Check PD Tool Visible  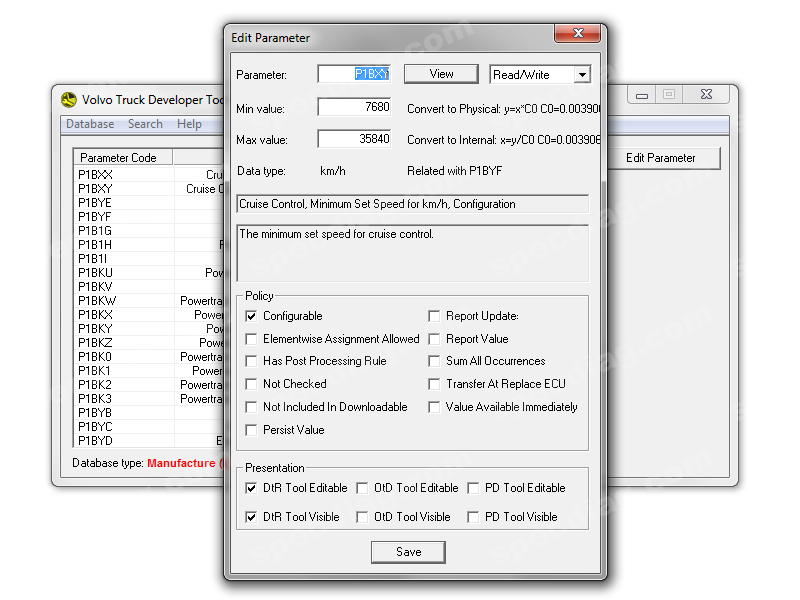click(473, 517)
